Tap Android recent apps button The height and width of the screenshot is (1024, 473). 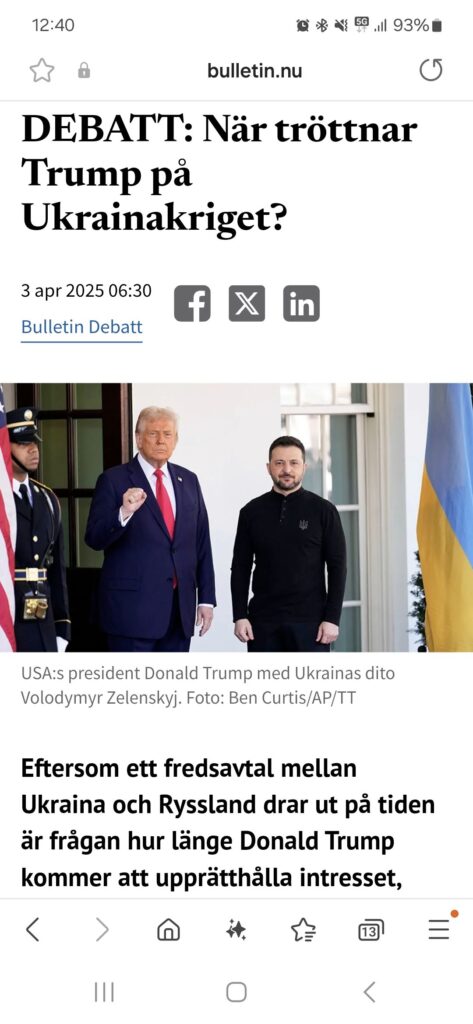click(104, 993)
